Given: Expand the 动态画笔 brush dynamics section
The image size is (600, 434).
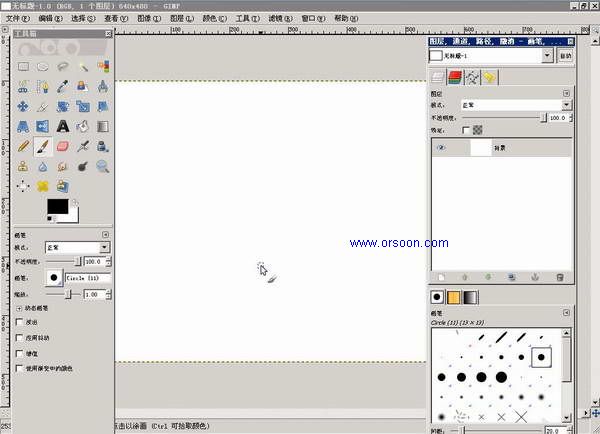Looking at the screenshot, I should 19,308.
